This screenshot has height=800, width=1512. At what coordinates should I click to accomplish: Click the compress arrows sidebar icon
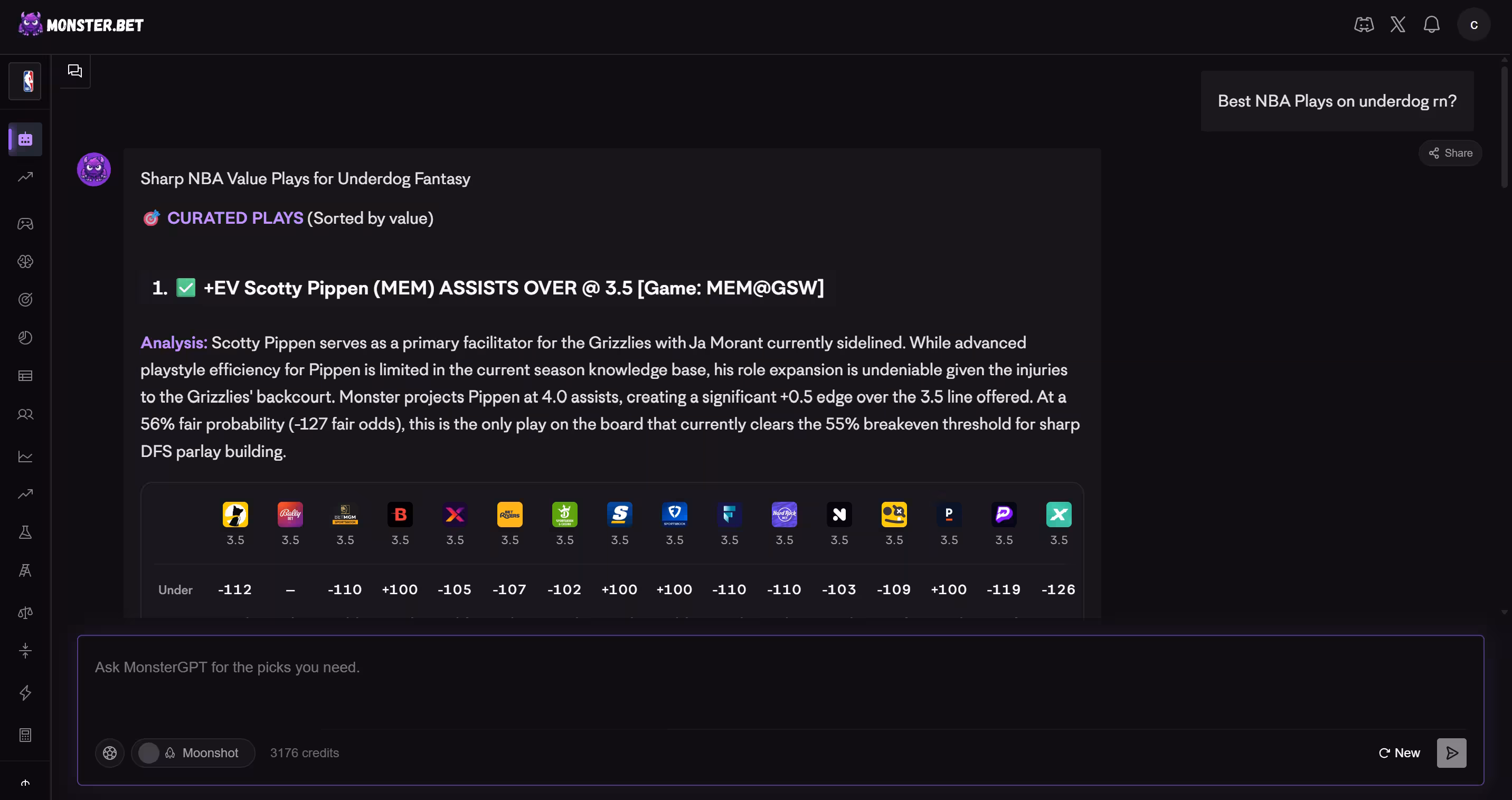[25, 651]
